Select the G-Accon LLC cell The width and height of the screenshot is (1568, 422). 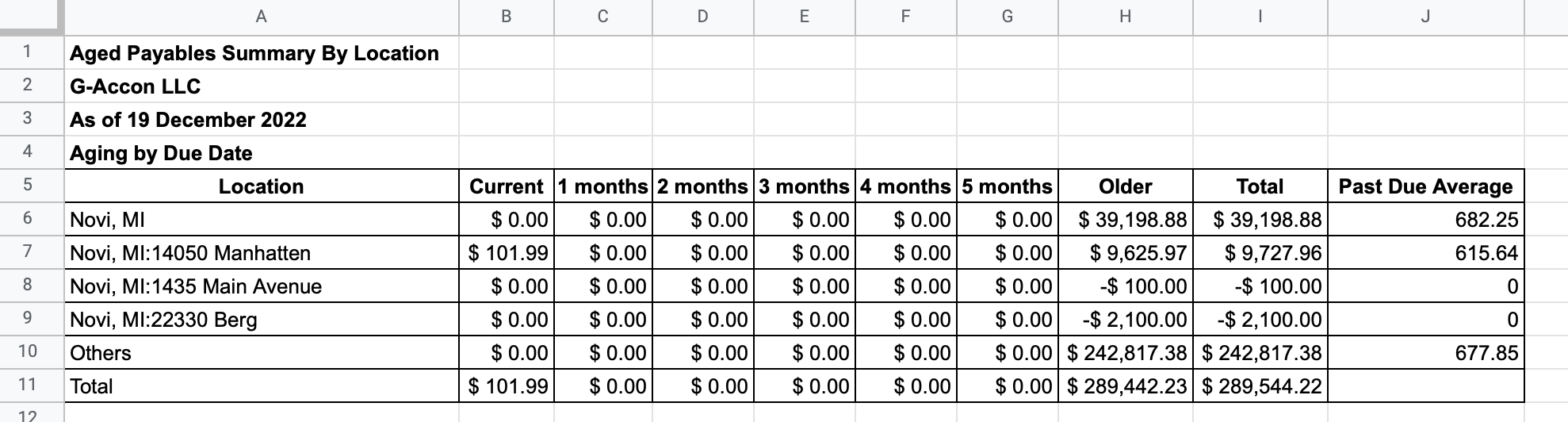261,86
